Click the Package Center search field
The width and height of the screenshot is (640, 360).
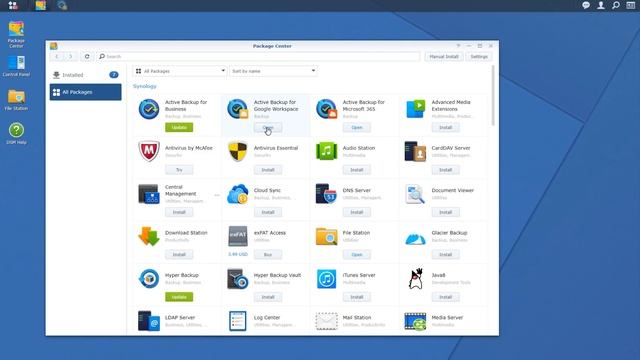point(258,56)
